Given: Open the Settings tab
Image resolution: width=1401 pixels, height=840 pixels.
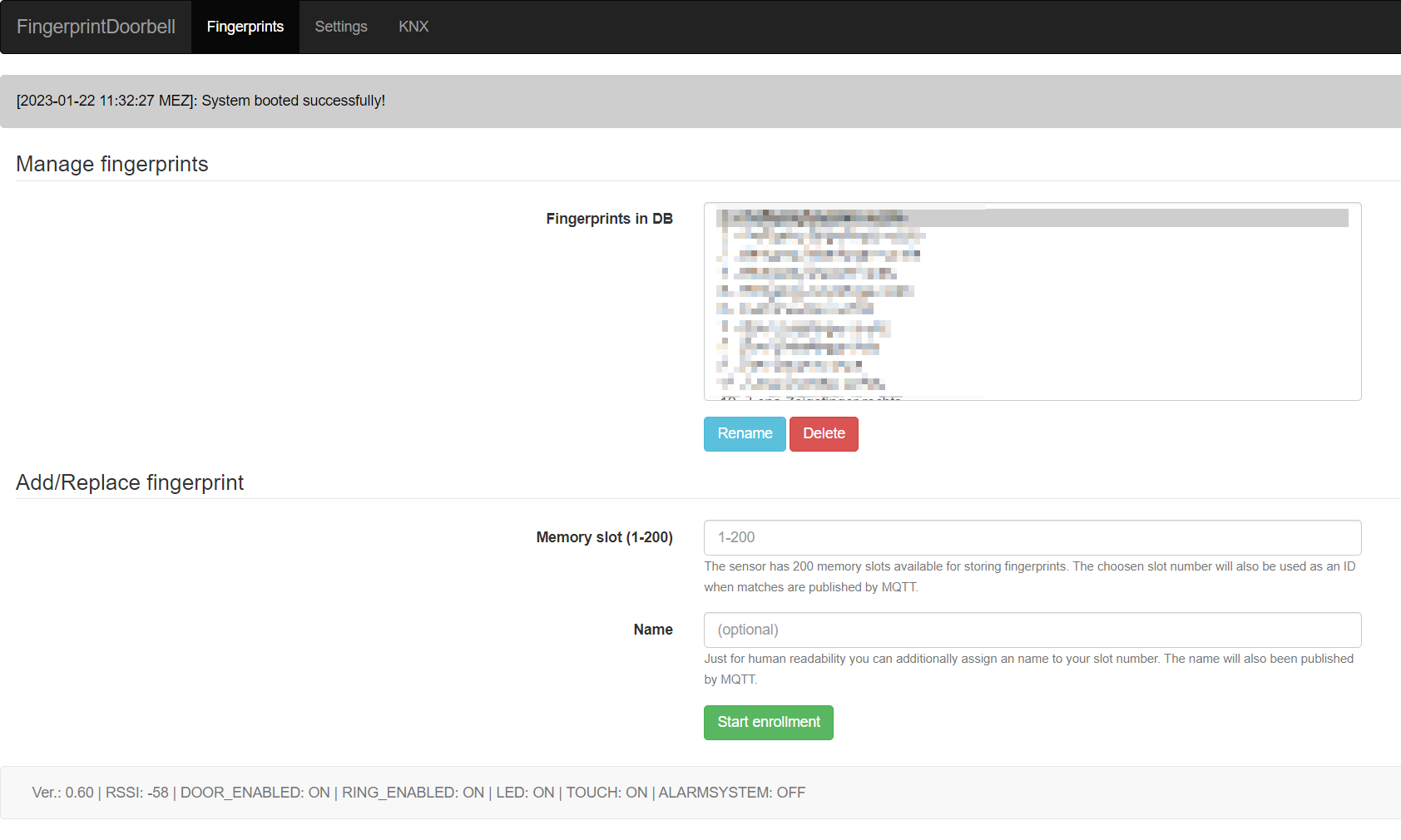Looking at the screenshot, I should (341, 27).
